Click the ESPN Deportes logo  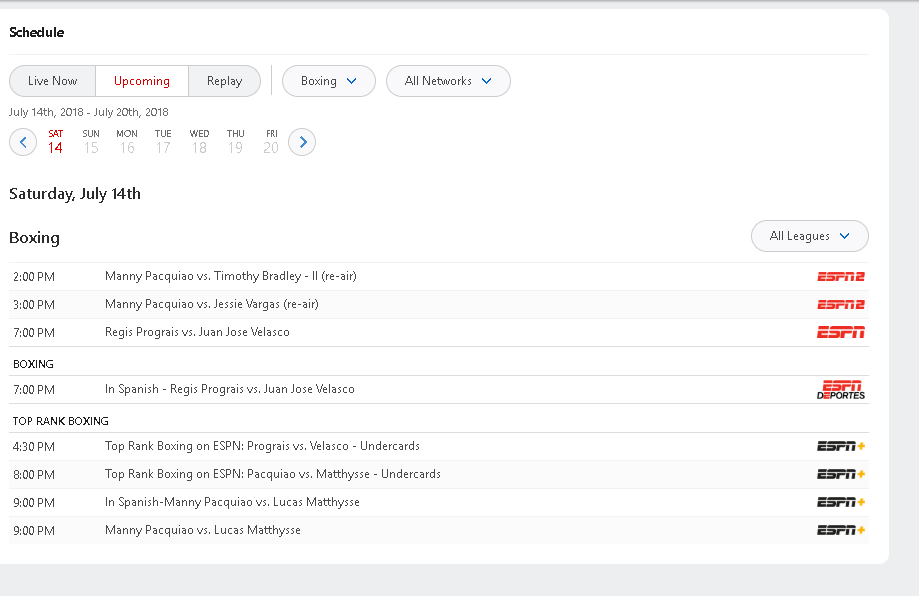point(840,390)
